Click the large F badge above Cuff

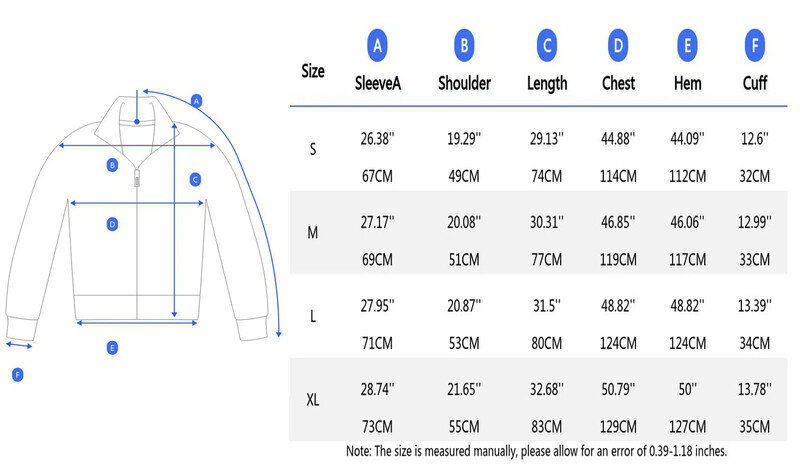click(754, 45)
